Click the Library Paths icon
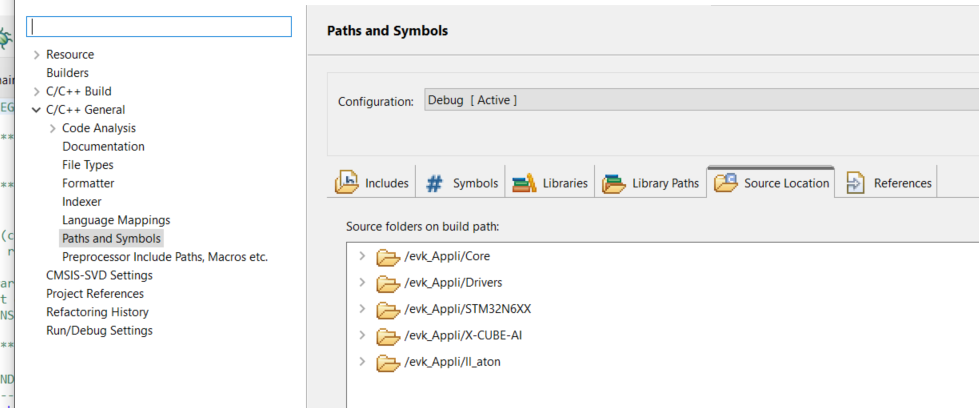The width and height of the screenshot is (979, 408). (614, 183)
